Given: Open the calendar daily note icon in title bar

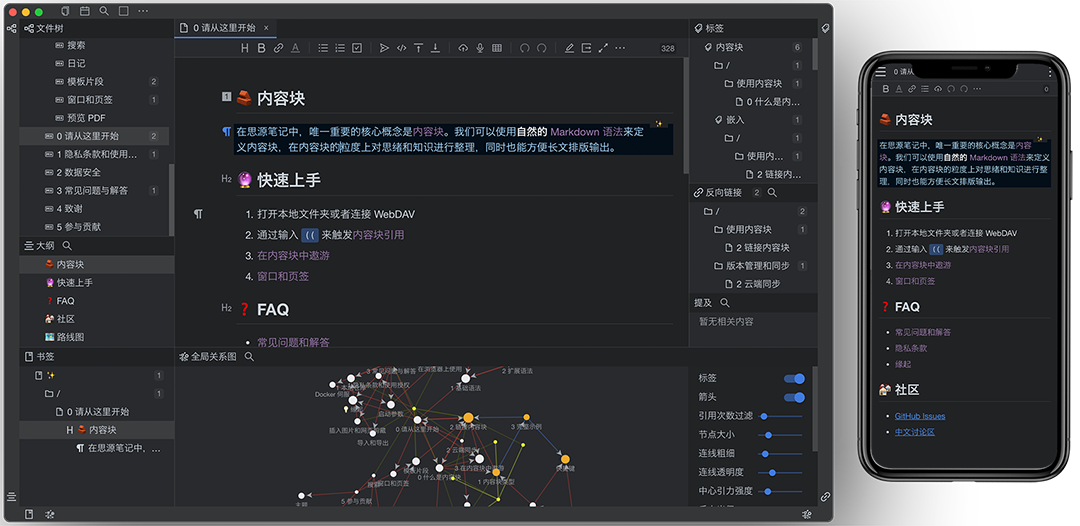Looking at the screenshot, I should [x=84, y=11].
